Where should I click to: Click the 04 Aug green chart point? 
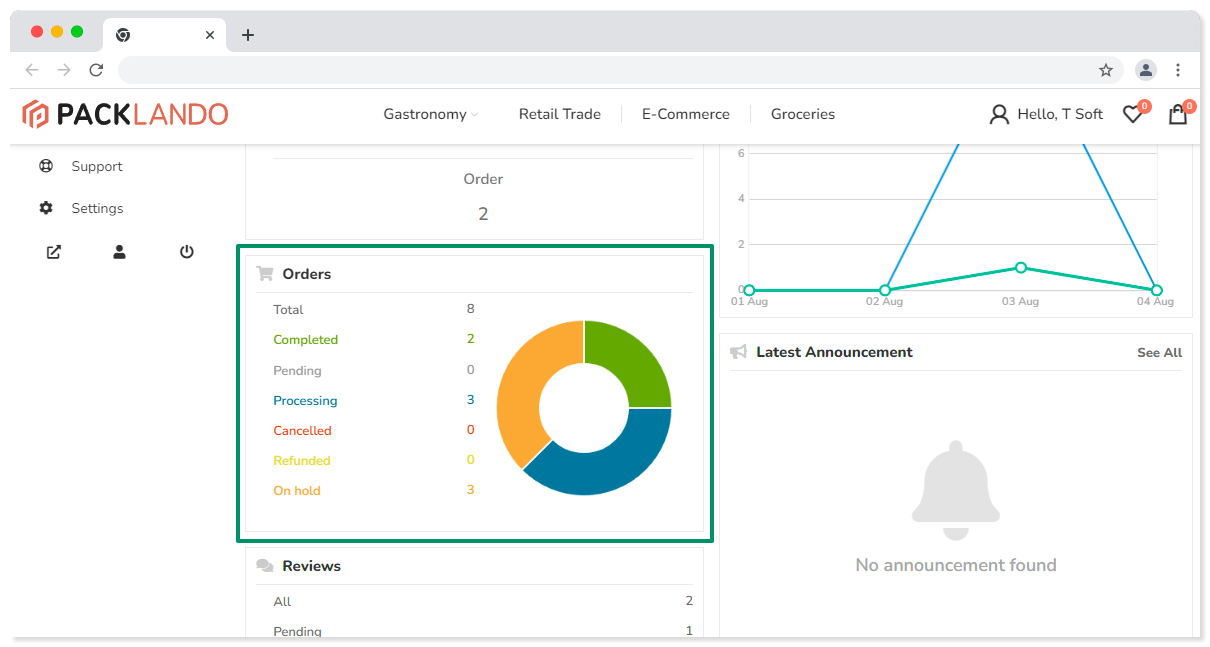point(1156,290)
